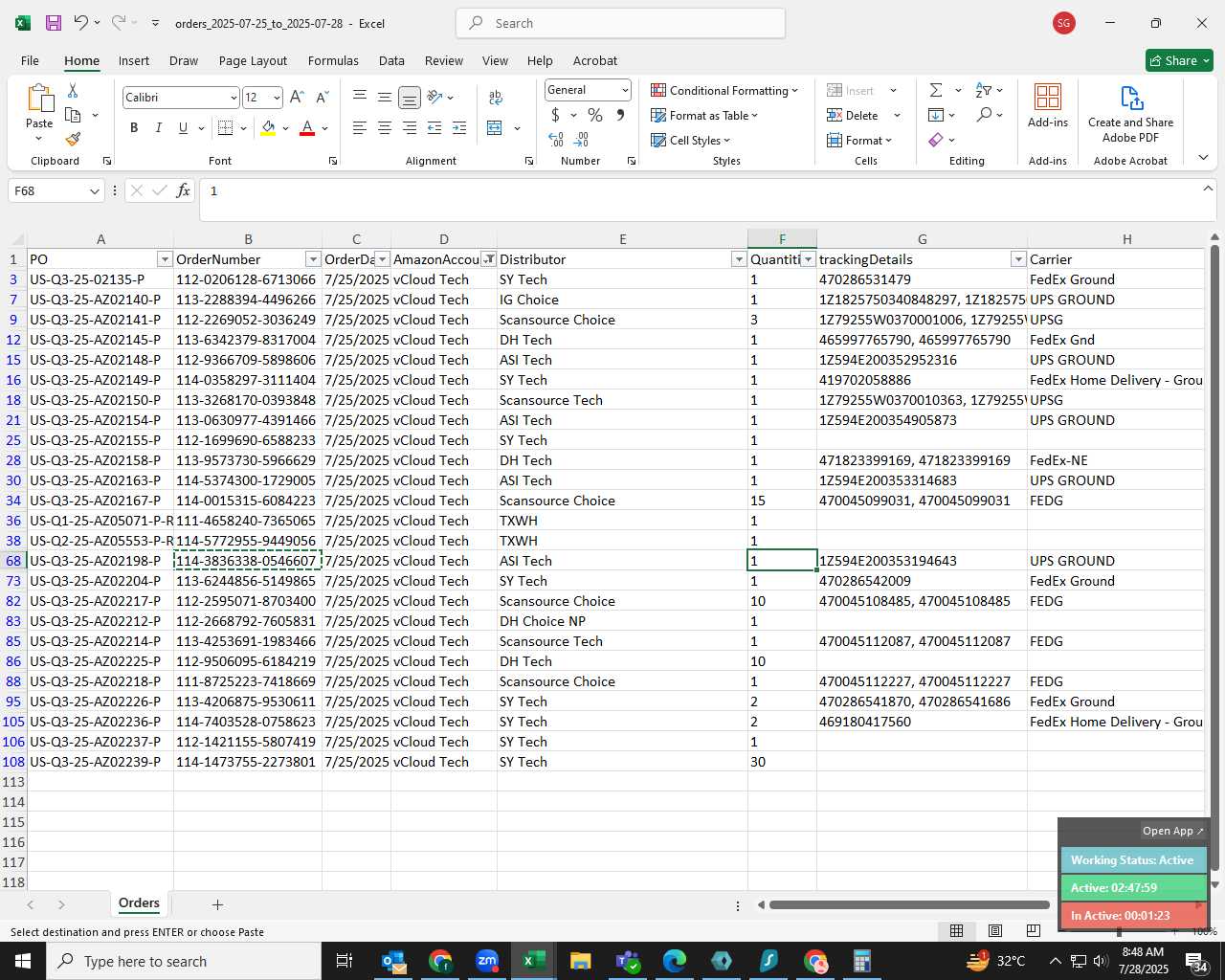Click Conditional Formatting button
The image size is (1225, 980).
[724, 90]
